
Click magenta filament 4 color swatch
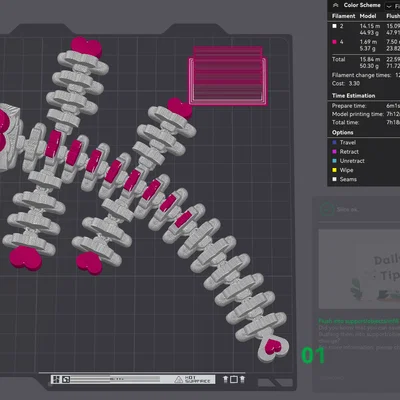(334, 42)
